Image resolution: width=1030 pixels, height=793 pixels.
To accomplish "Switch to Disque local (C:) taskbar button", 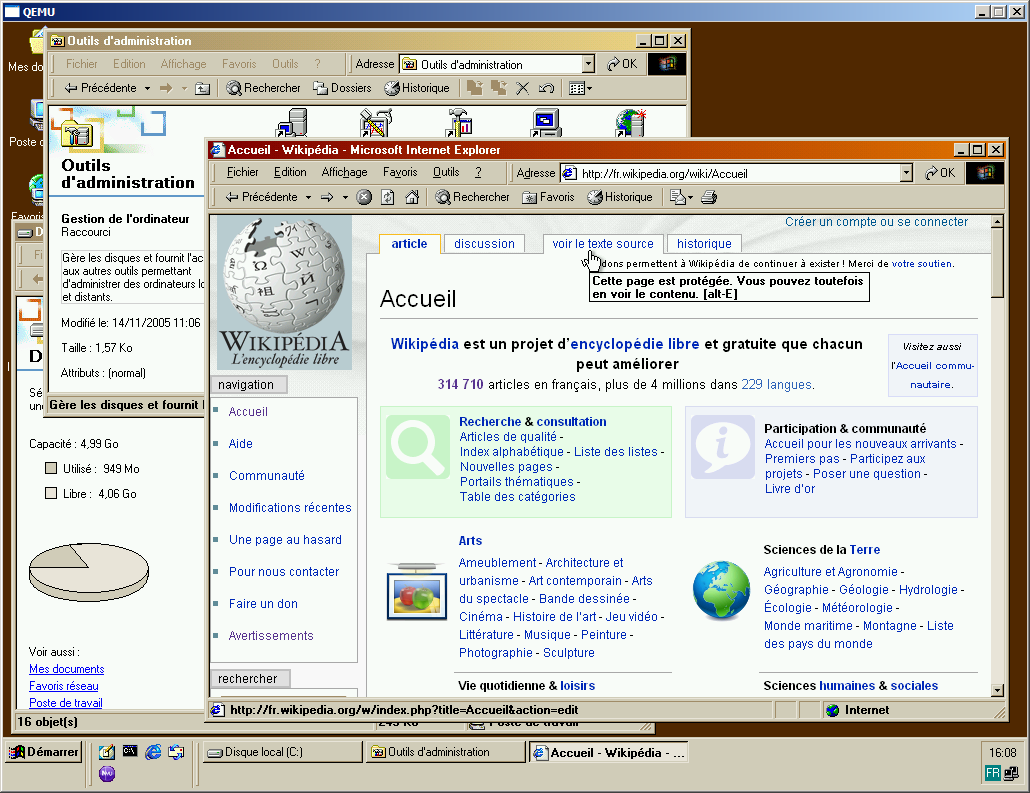I will pyautogui.click(x=282, y=752).
